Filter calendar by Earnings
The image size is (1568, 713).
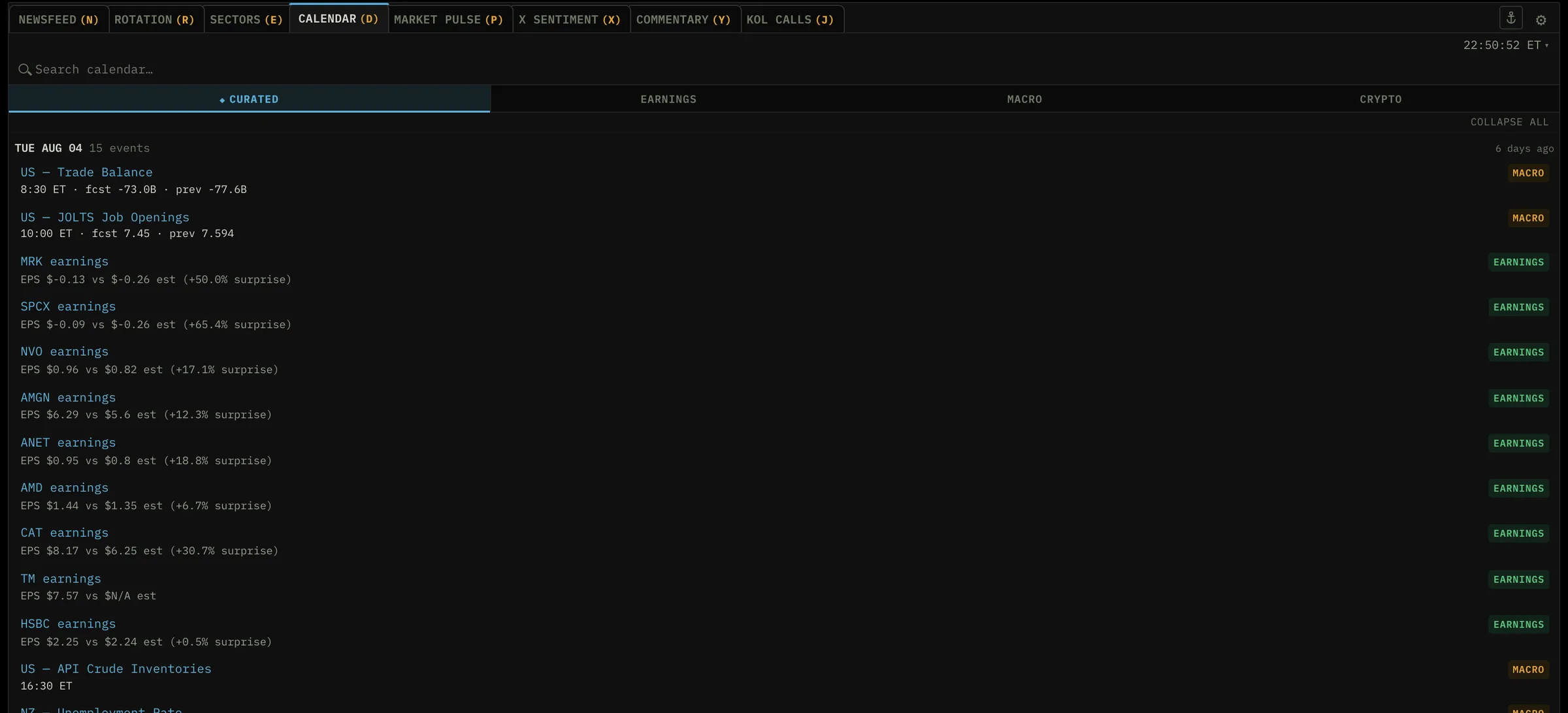(668, 99)
